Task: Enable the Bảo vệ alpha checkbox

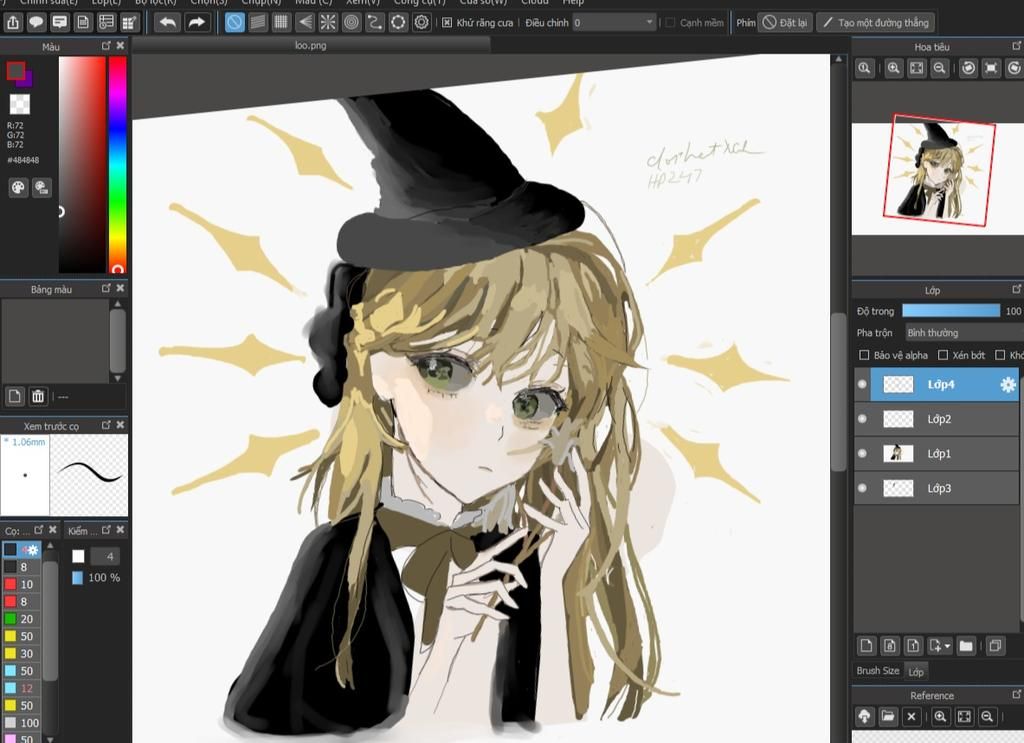Action: coord(864,355)
